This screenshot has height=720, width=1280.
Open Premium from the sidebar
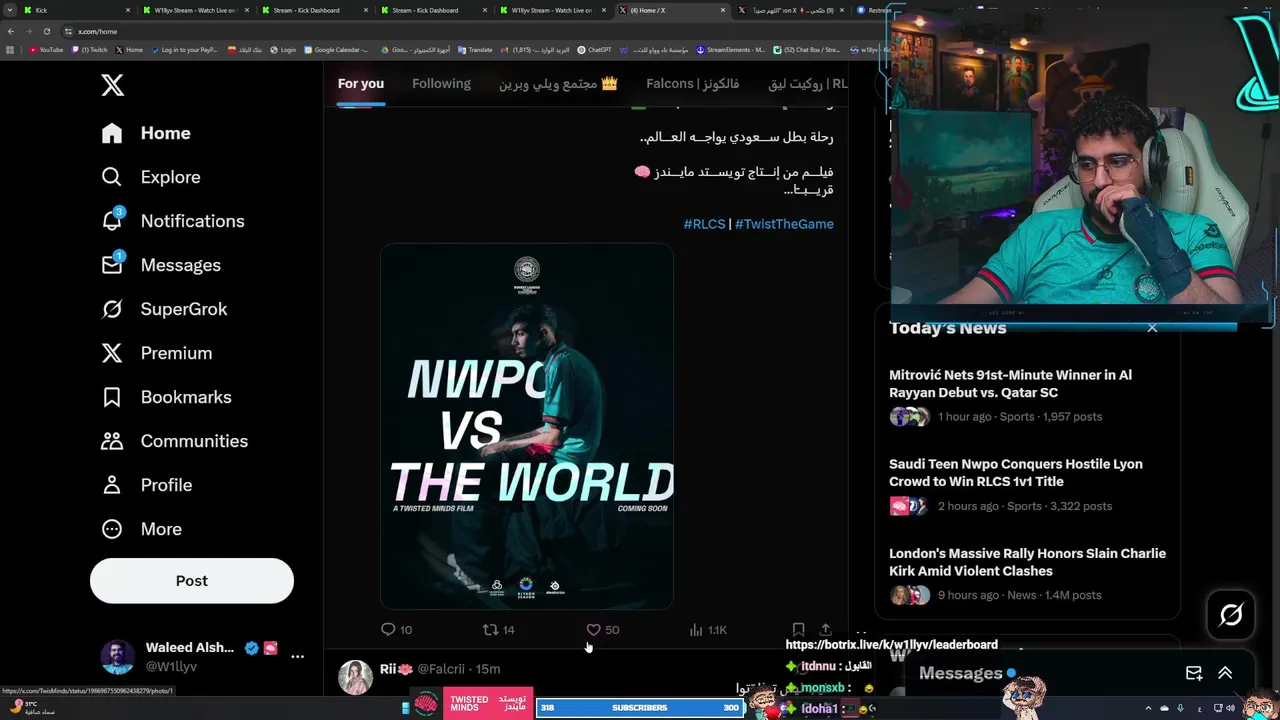coord(157,353)
